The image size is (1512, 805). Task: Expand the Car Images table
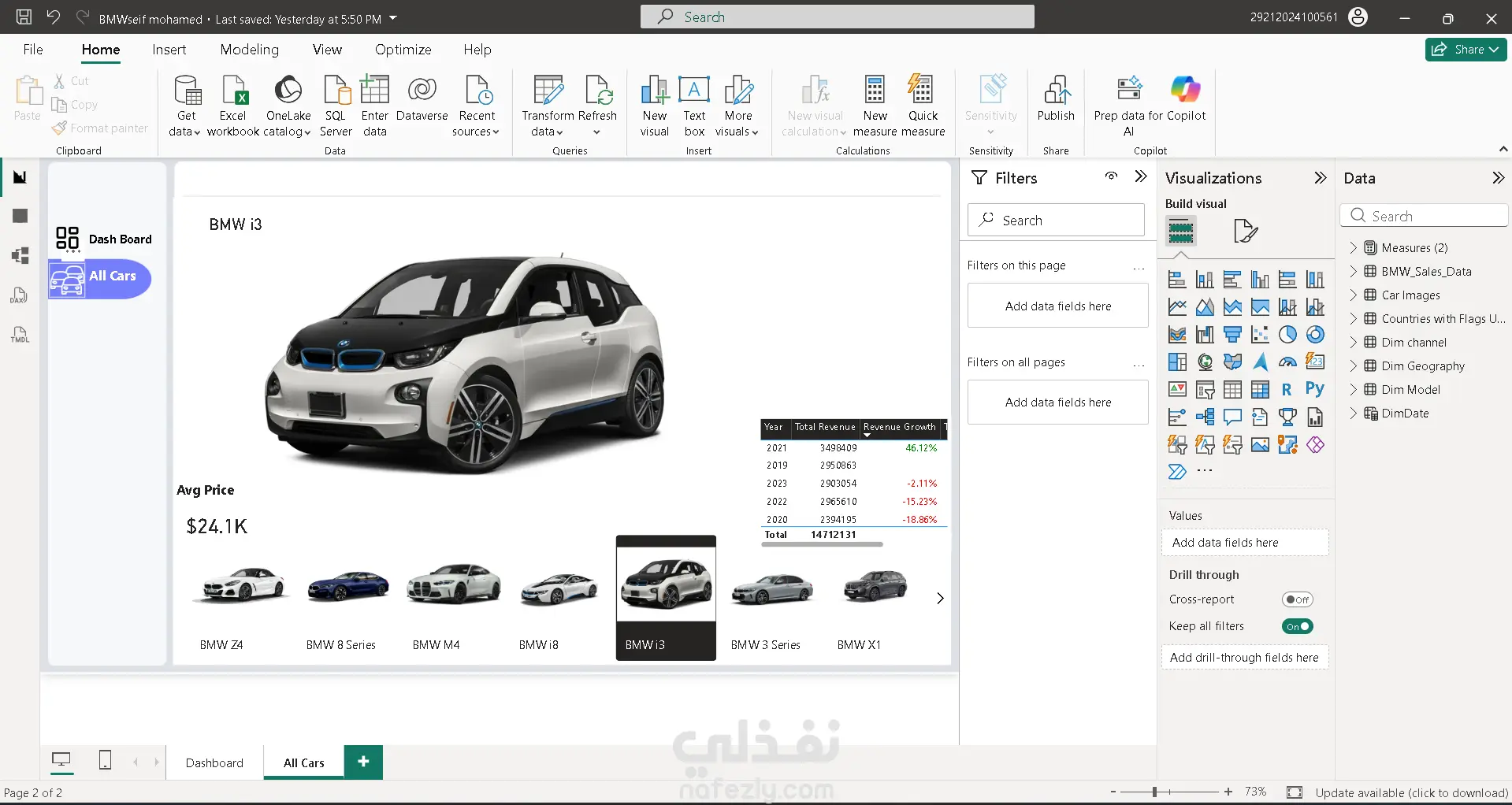[x=1353, y=295]
